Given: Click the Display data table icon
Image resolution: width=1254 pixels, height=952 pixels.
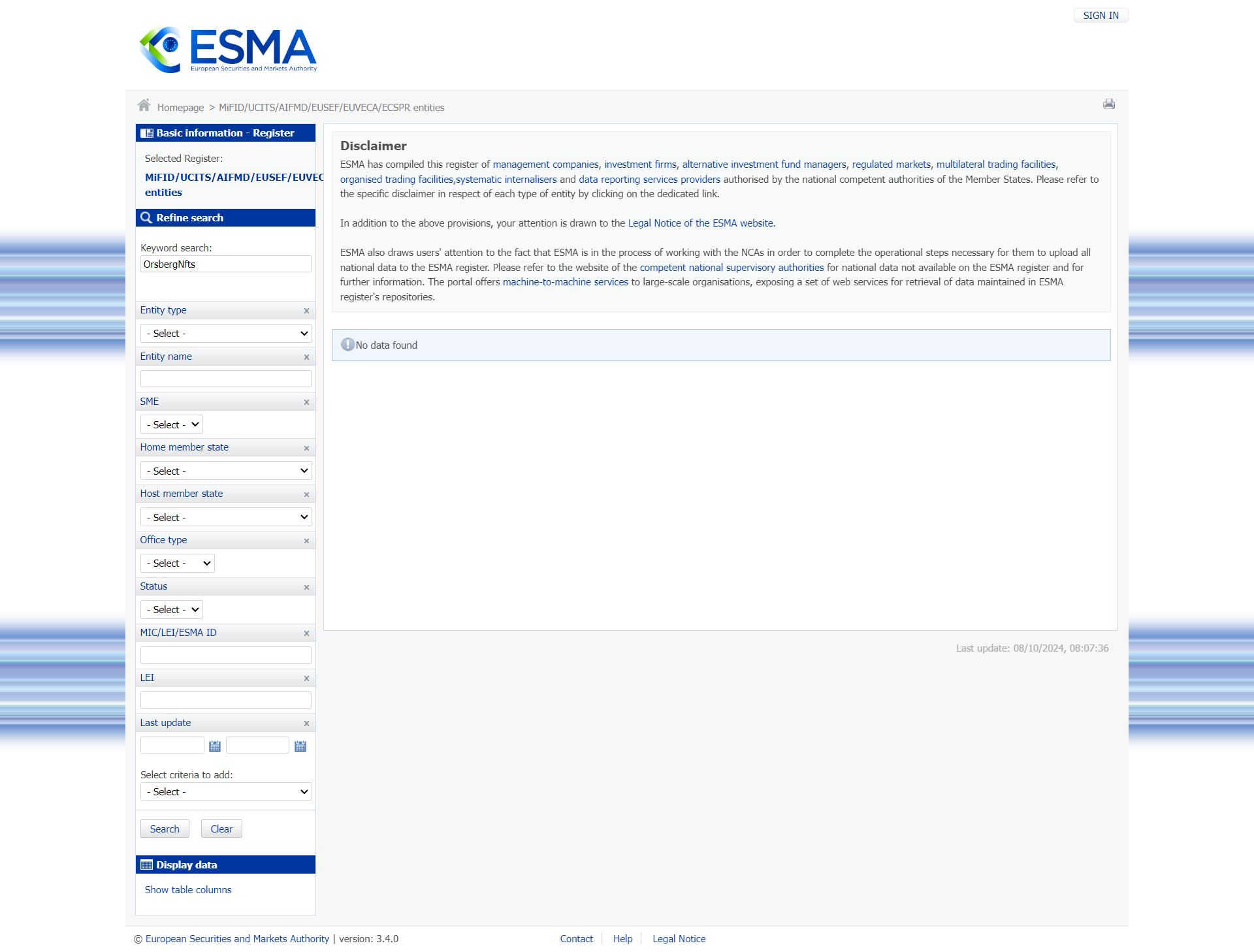Looking at the screenshot, I should [x=147, y=865].
